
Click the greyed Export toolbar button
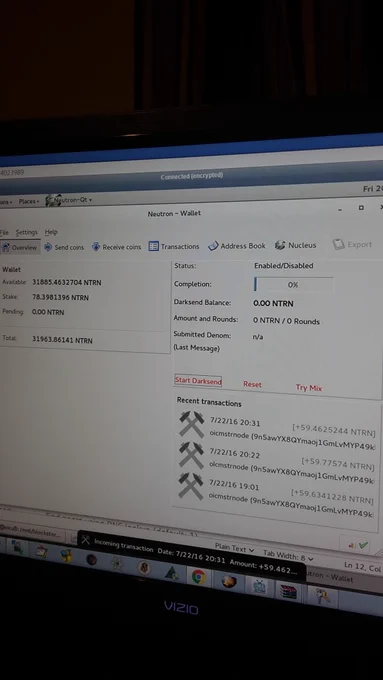[x=352, y=245]
